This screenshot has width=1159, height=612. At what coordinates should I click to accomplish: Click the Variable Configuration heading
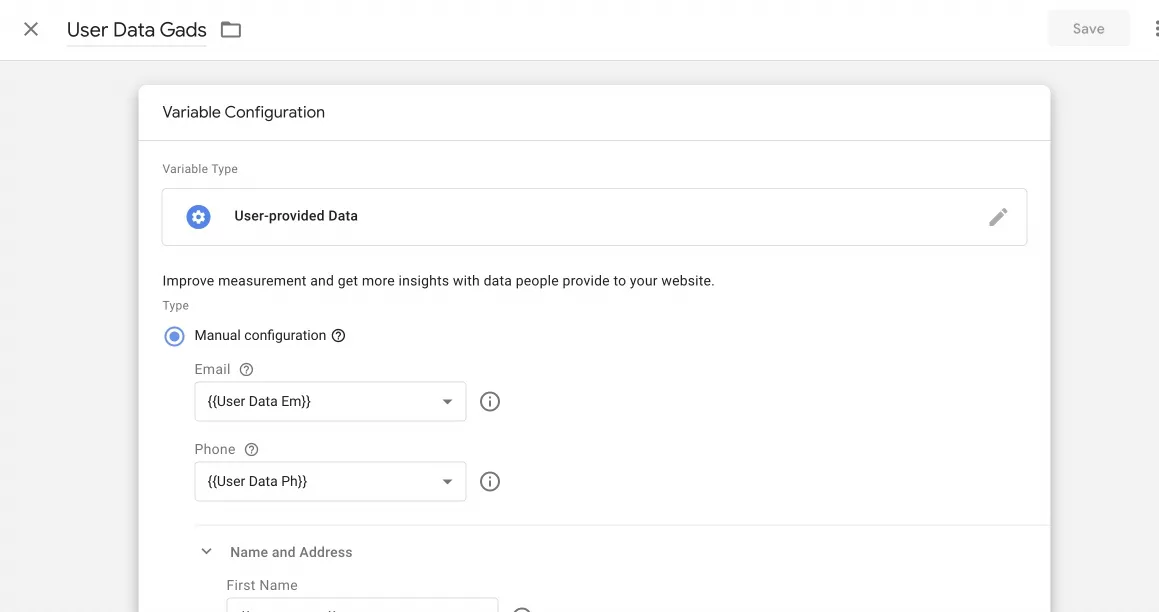(x=244, y=112)
